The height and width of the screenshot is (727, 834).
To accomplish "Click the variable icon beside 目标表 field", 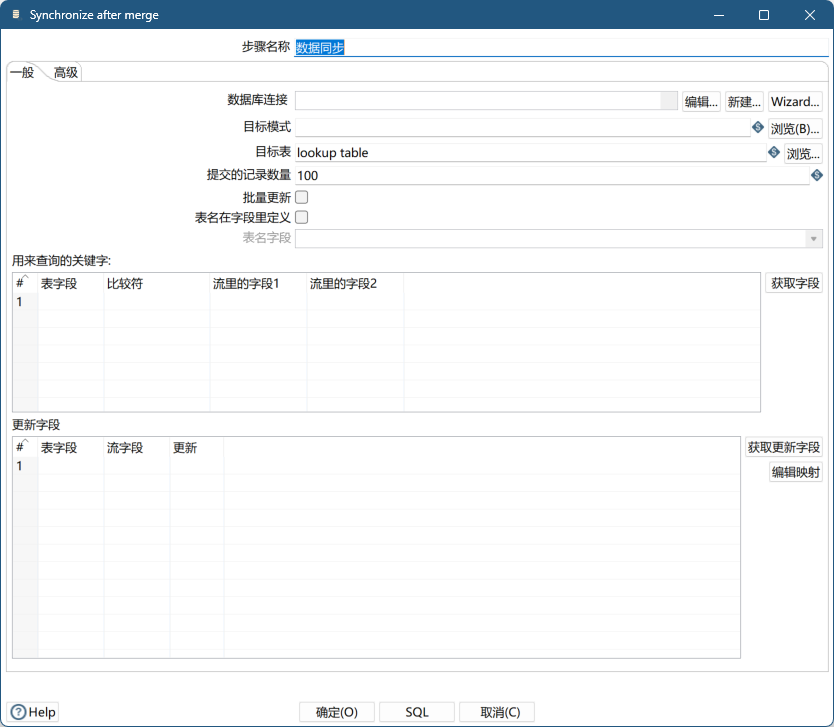I will coord(773,153).
